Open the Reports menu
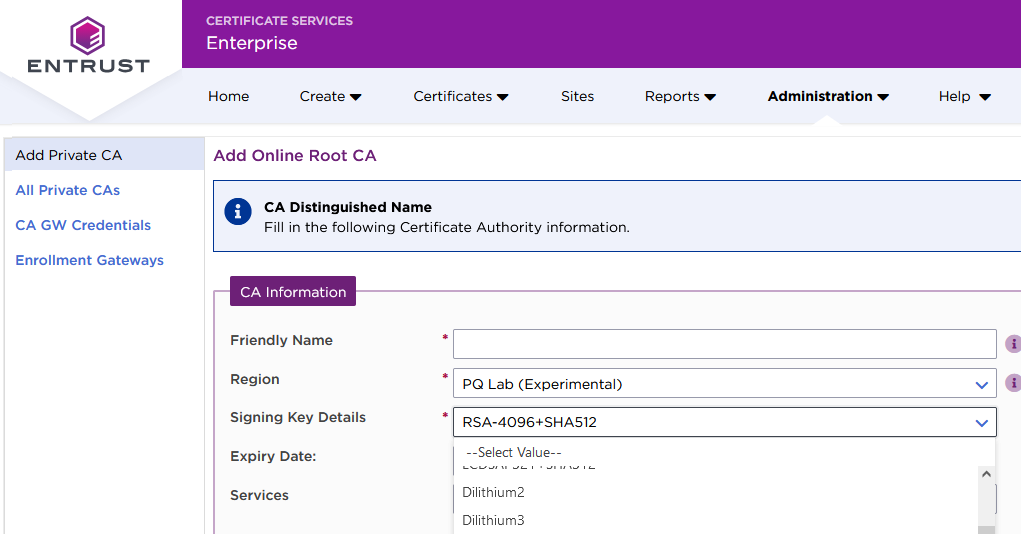Image resolution: width=1021 pixels, height=534 pixels. (680, 97)
